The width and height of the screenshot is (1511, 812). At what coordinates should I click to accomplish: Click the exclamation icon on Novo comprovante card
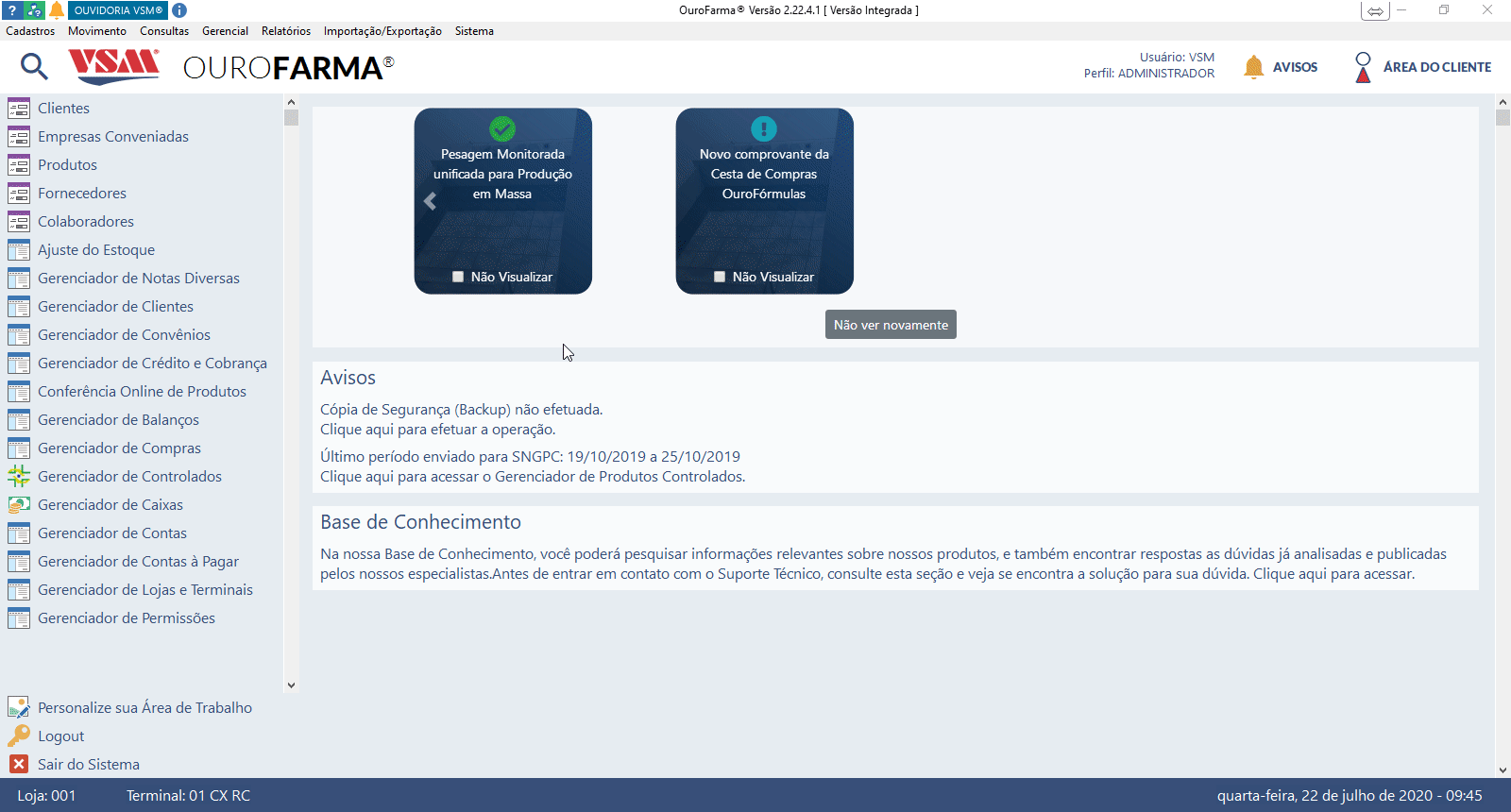[764, 128]
